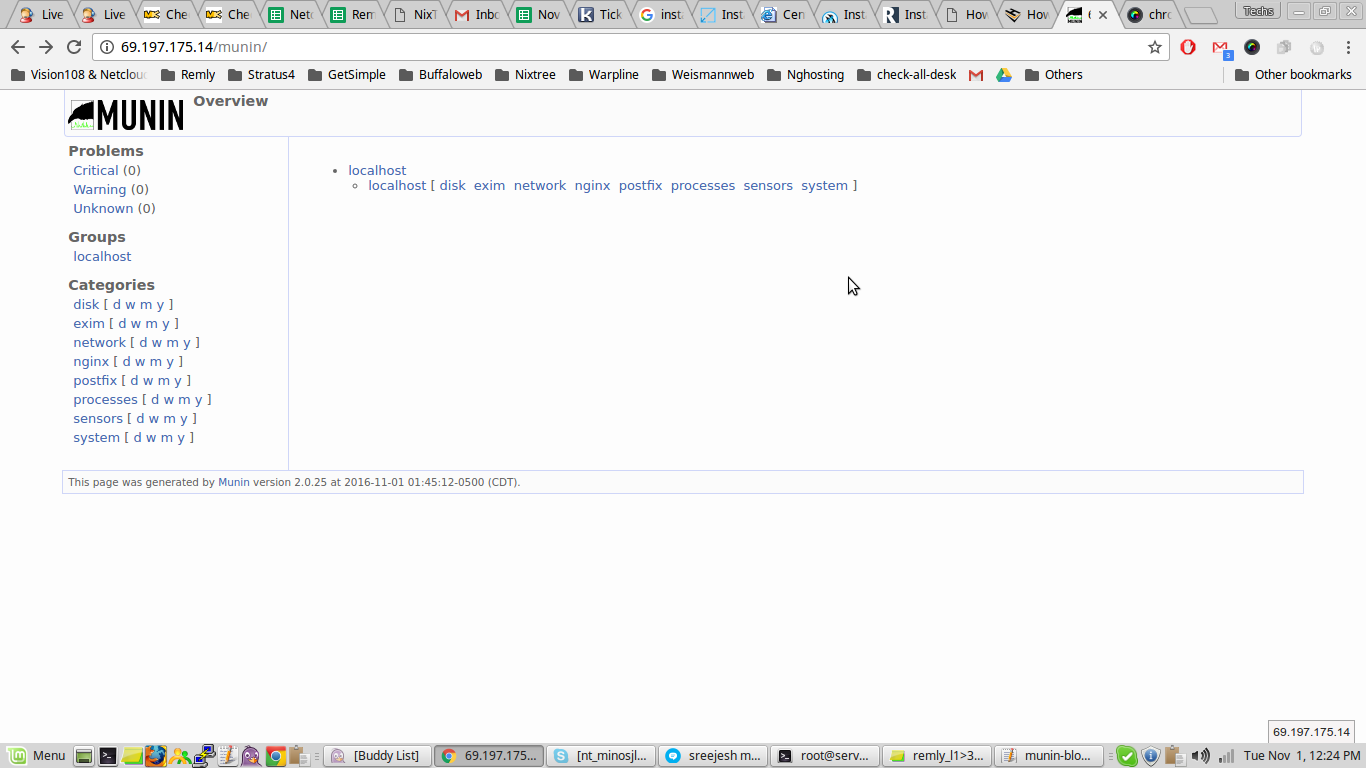Open the Warning problems link
The height and width of the screenshot is (768, 1366).
pyautogui.click(x=100, y=190)
